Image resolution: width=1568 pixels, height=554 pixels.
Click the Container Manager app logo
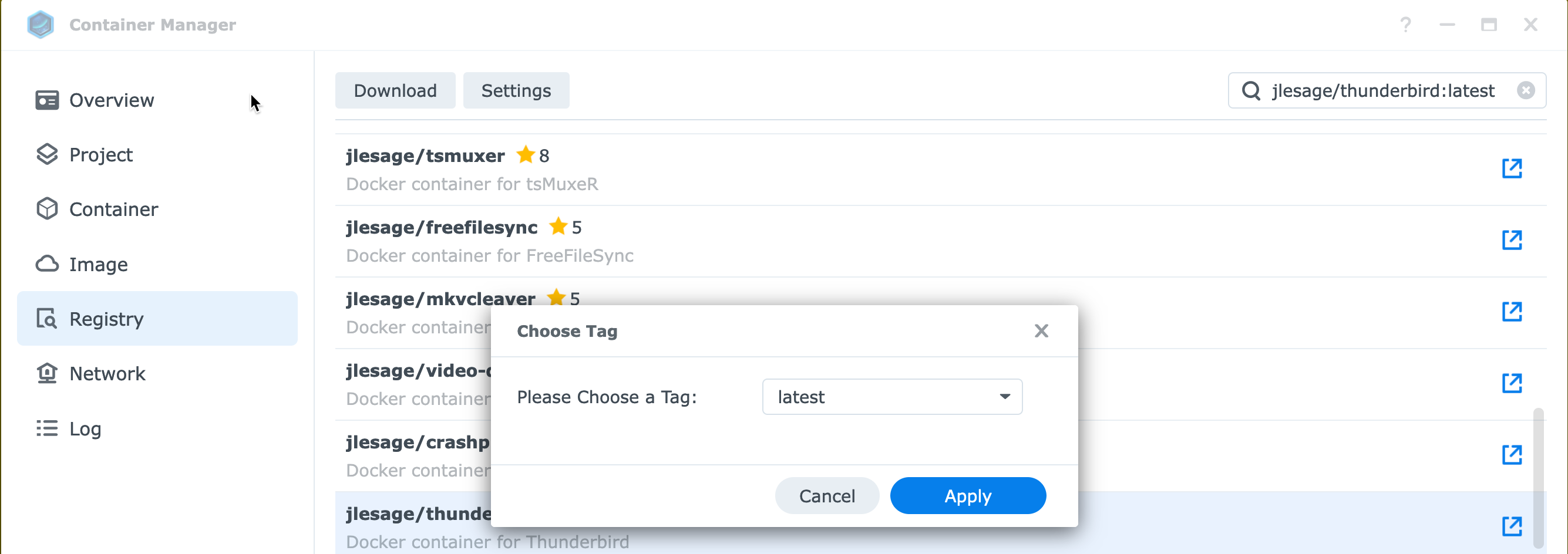(x=41, y=25)
